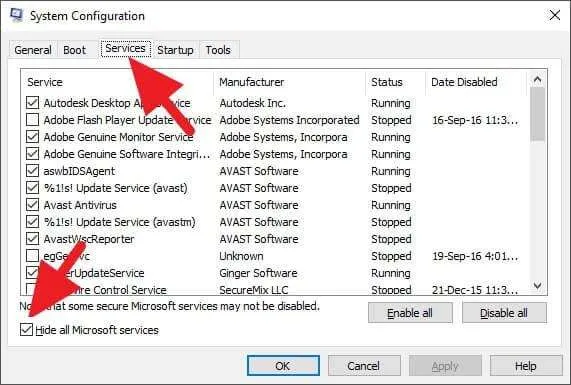The image size is (571, 385).
Task: Click the Disable all button
Action: pyautogui.click(x=504, y=313)
